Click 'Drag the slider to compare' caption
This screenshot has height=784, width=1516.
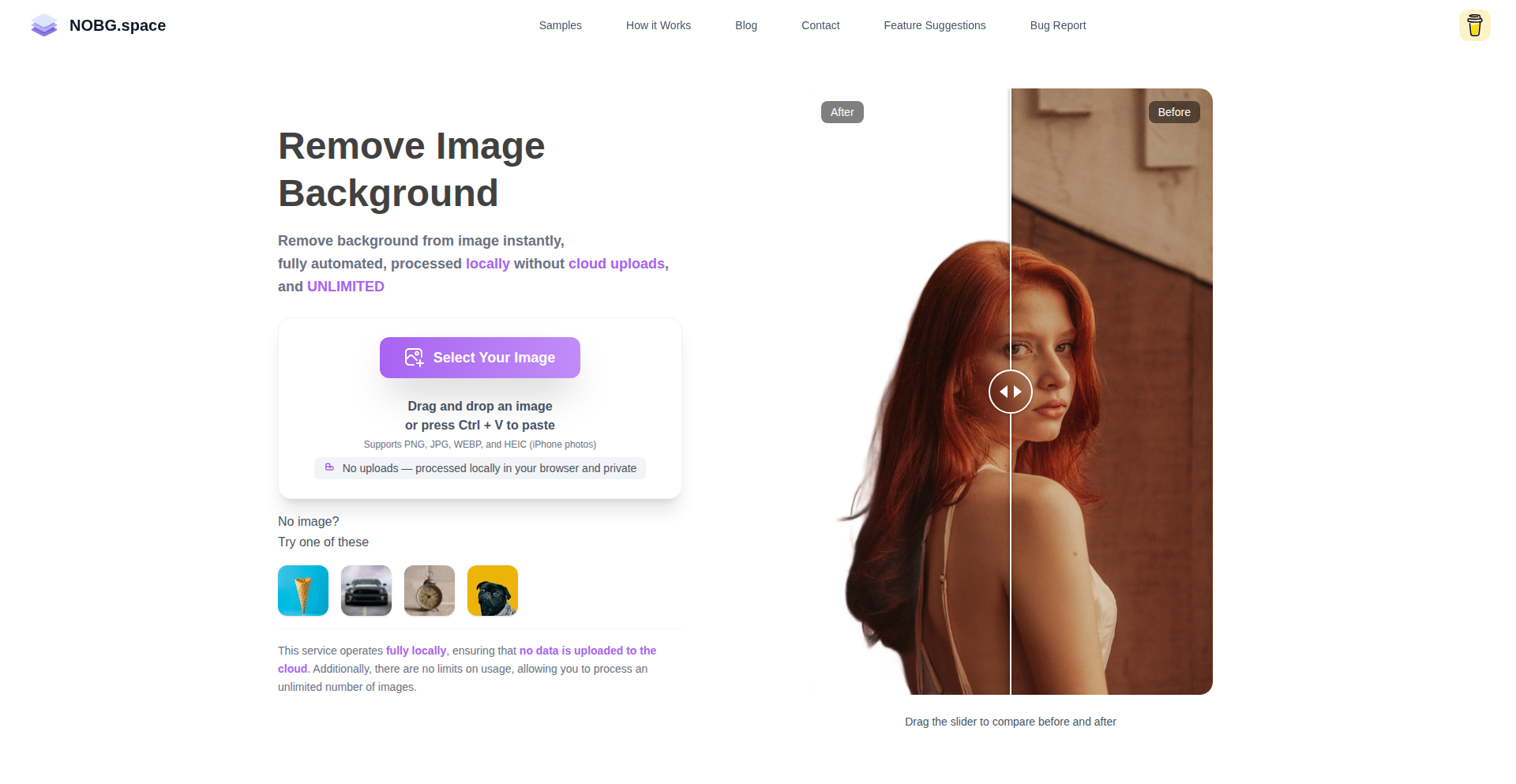tap(1011, 722)
